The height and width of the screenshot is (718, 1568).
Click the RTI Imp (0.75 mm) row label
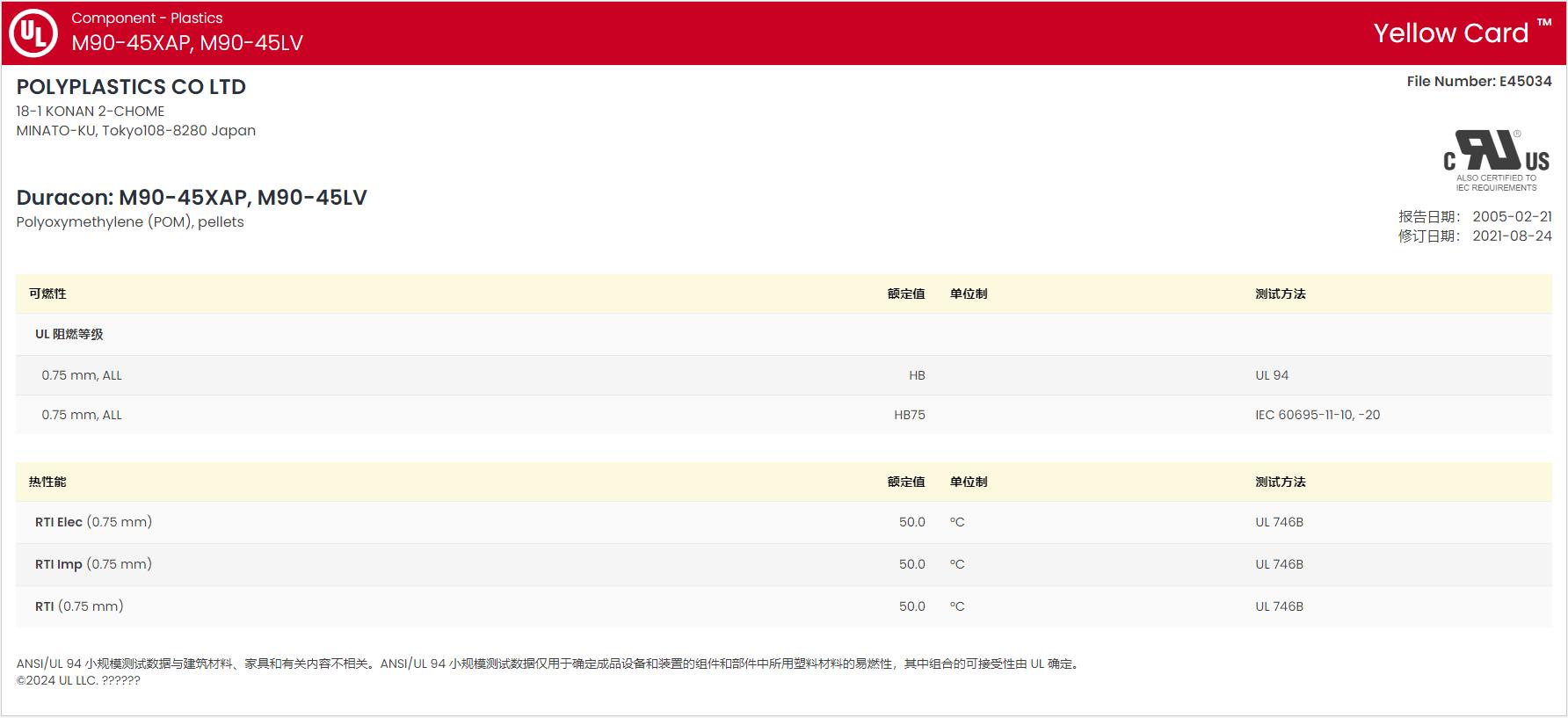click(94, 564)
